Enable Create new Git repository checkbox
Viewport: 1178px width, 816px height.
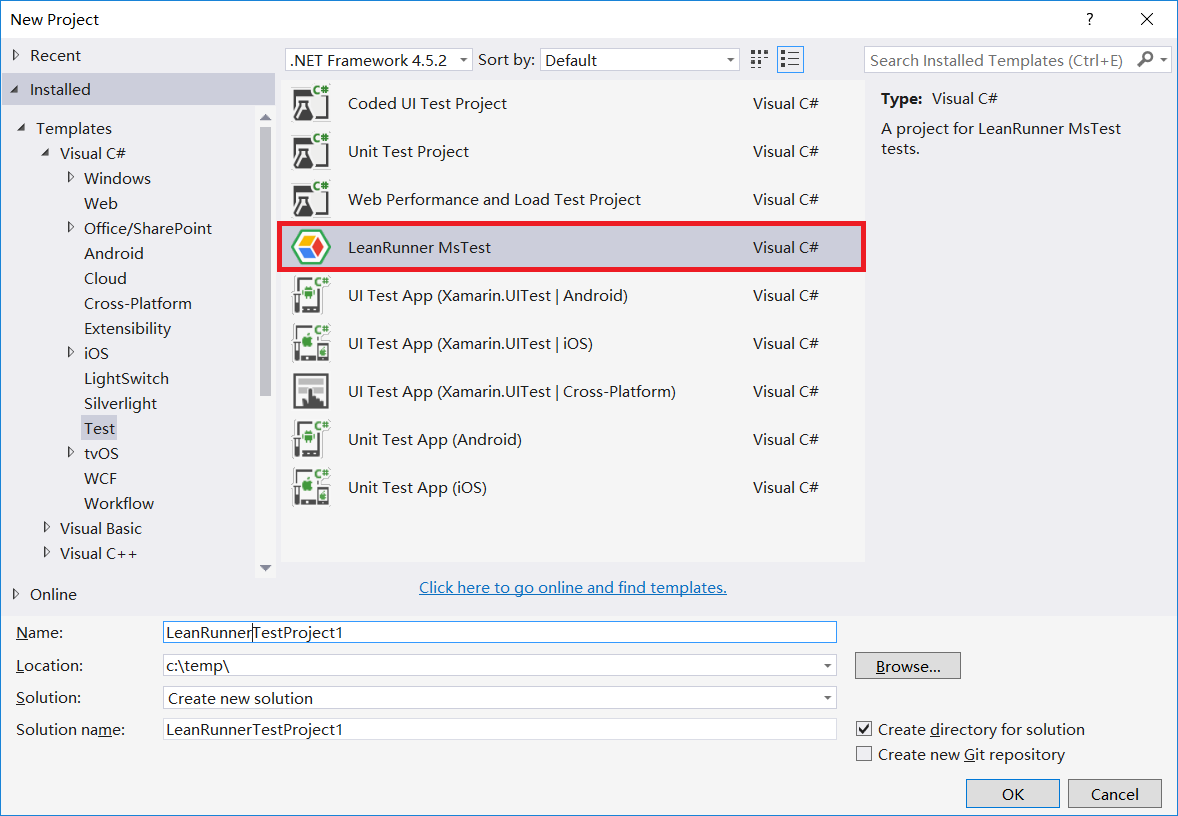click(x=864, y=754)
